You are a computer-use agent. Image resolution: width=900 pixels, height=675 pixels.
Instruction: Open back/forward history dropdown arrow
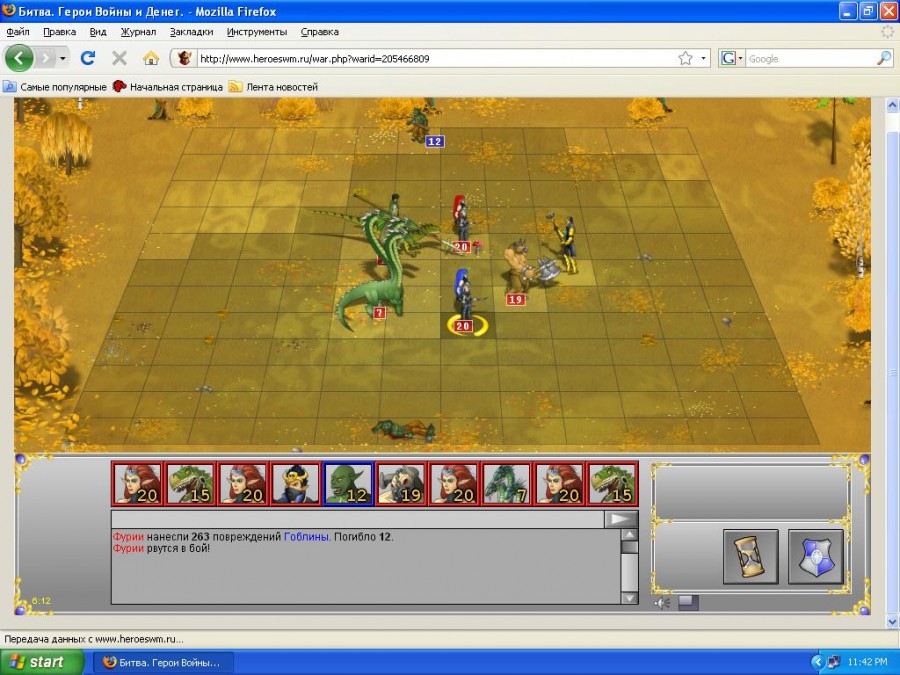tap(63, 58)
